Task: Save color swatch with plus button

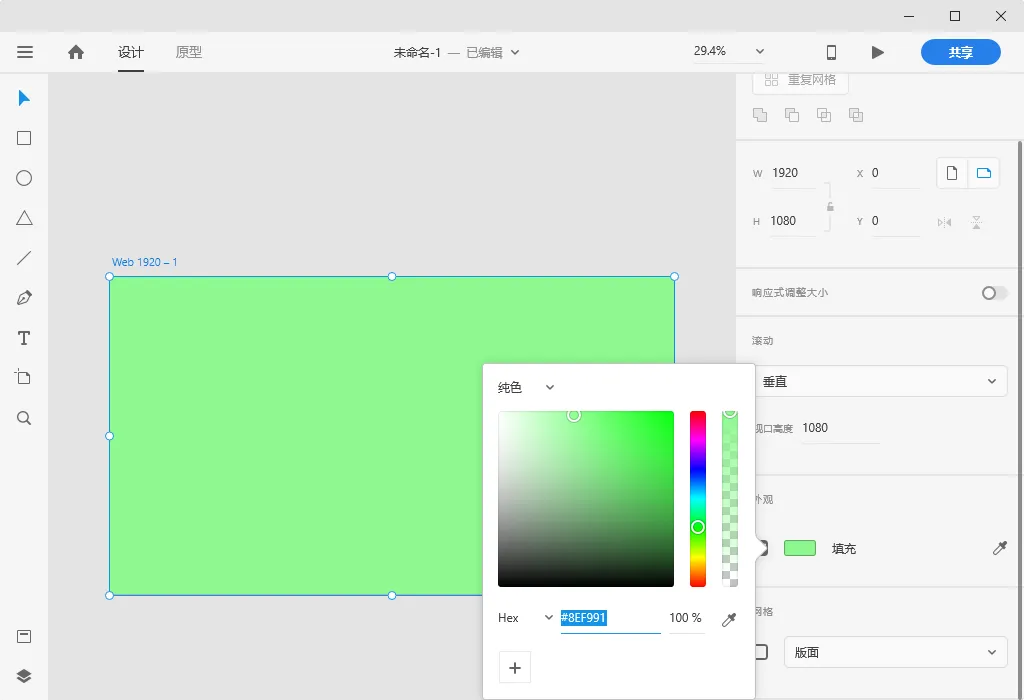Action: point(515,667)
